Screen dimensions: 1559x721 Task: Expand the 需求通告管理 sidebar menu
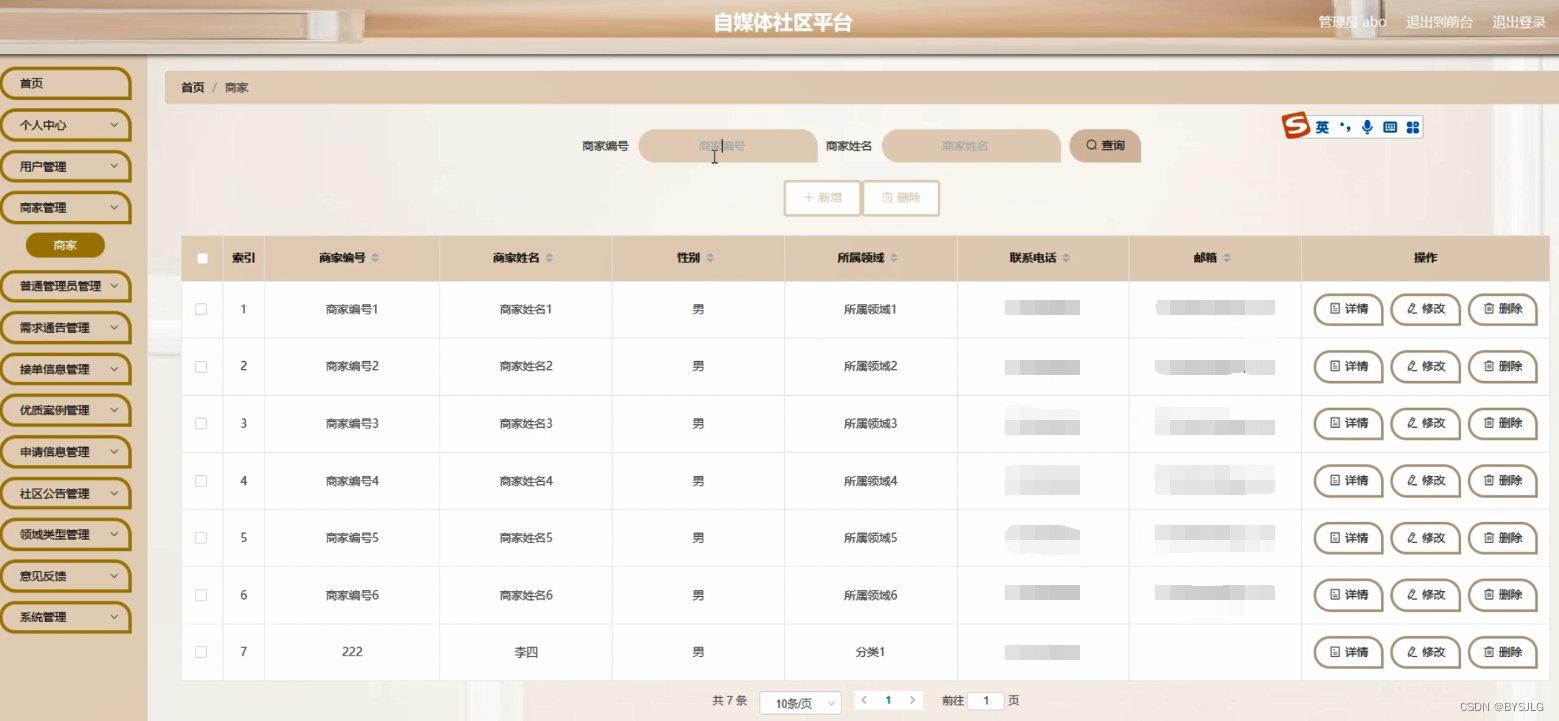[x=65, y=327]
